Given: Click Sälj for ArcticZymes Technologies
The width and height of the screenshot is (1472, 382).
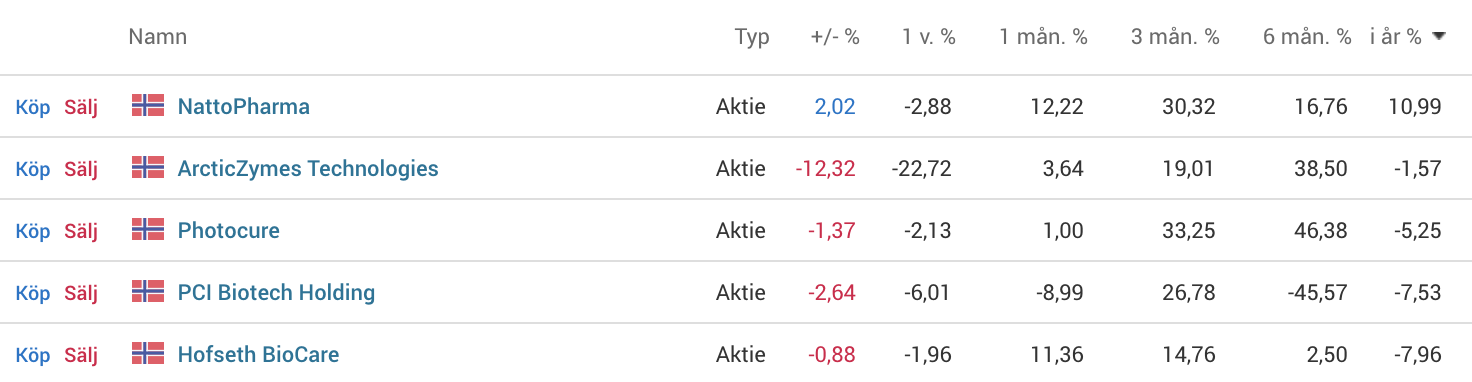Looking at the screenshot, I should tap(81, 169).
